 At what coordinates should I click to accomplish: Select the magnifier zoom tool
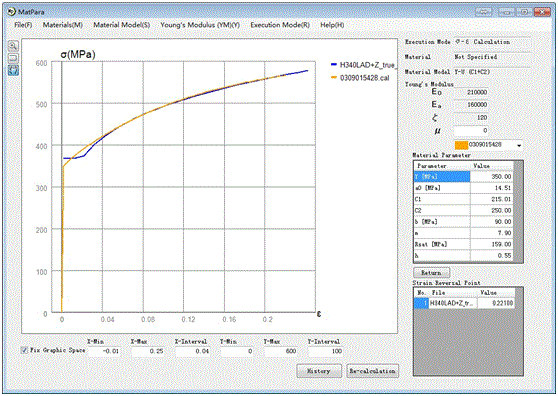[x=13, y=46]
